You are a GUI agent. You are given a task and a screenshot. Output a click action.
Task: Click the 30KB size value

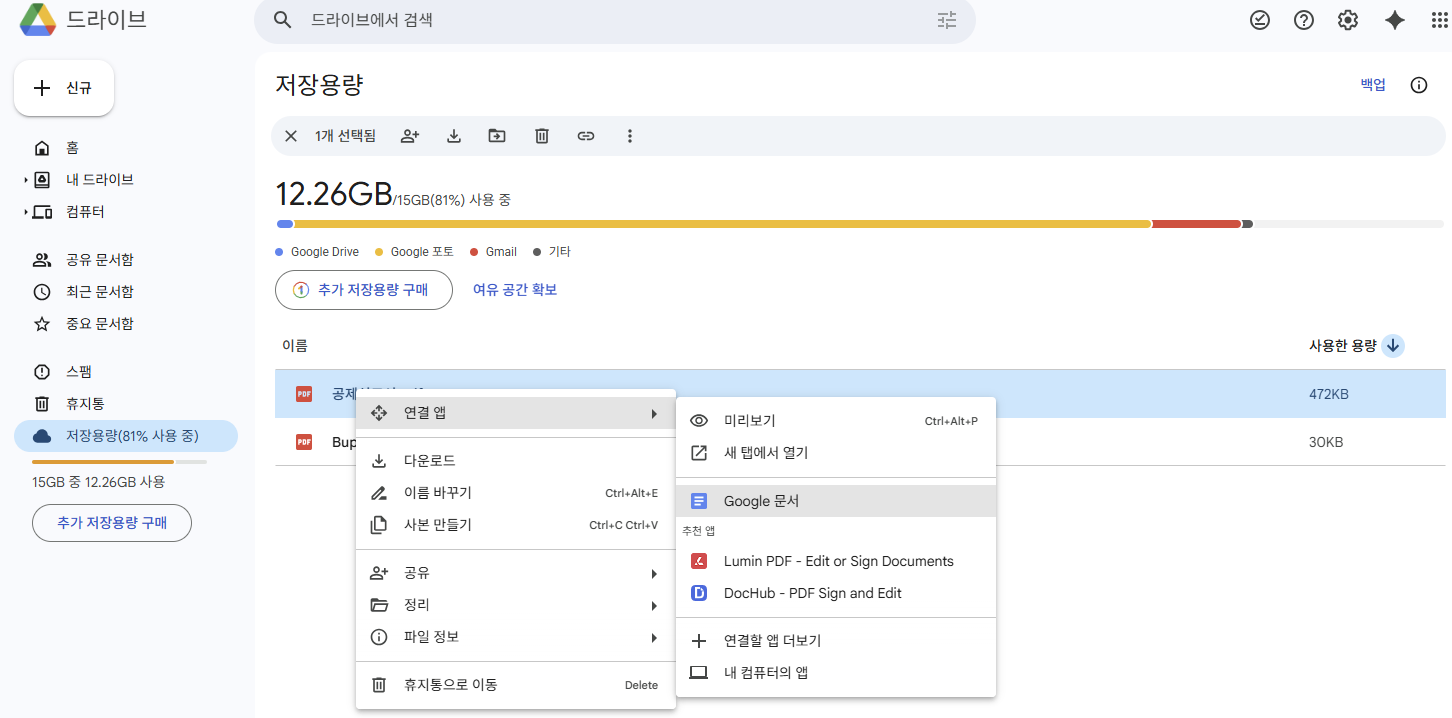(x=1326, y=442)
